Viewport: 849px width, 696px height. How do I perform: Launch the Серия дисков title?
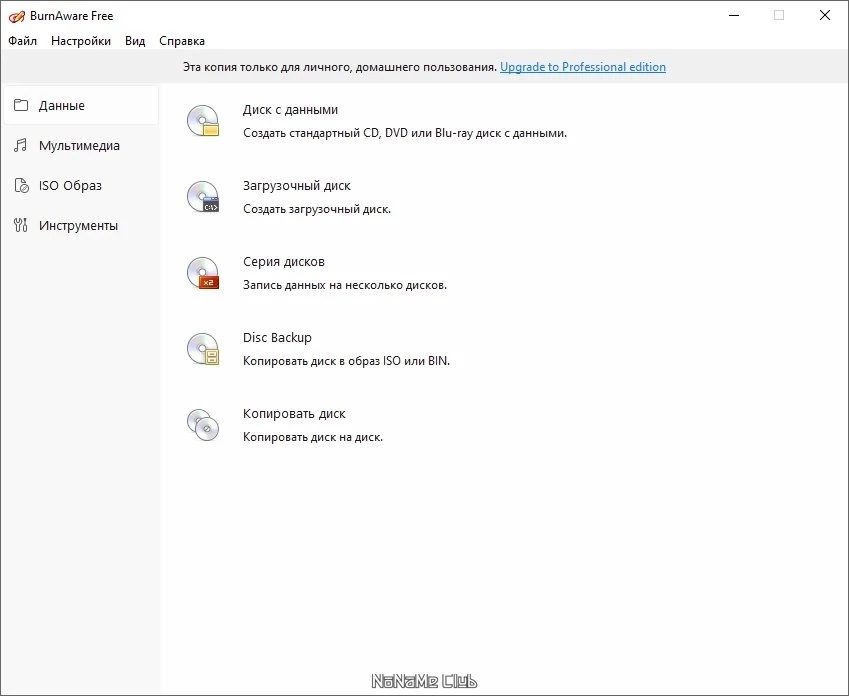[x=284, y=262]
